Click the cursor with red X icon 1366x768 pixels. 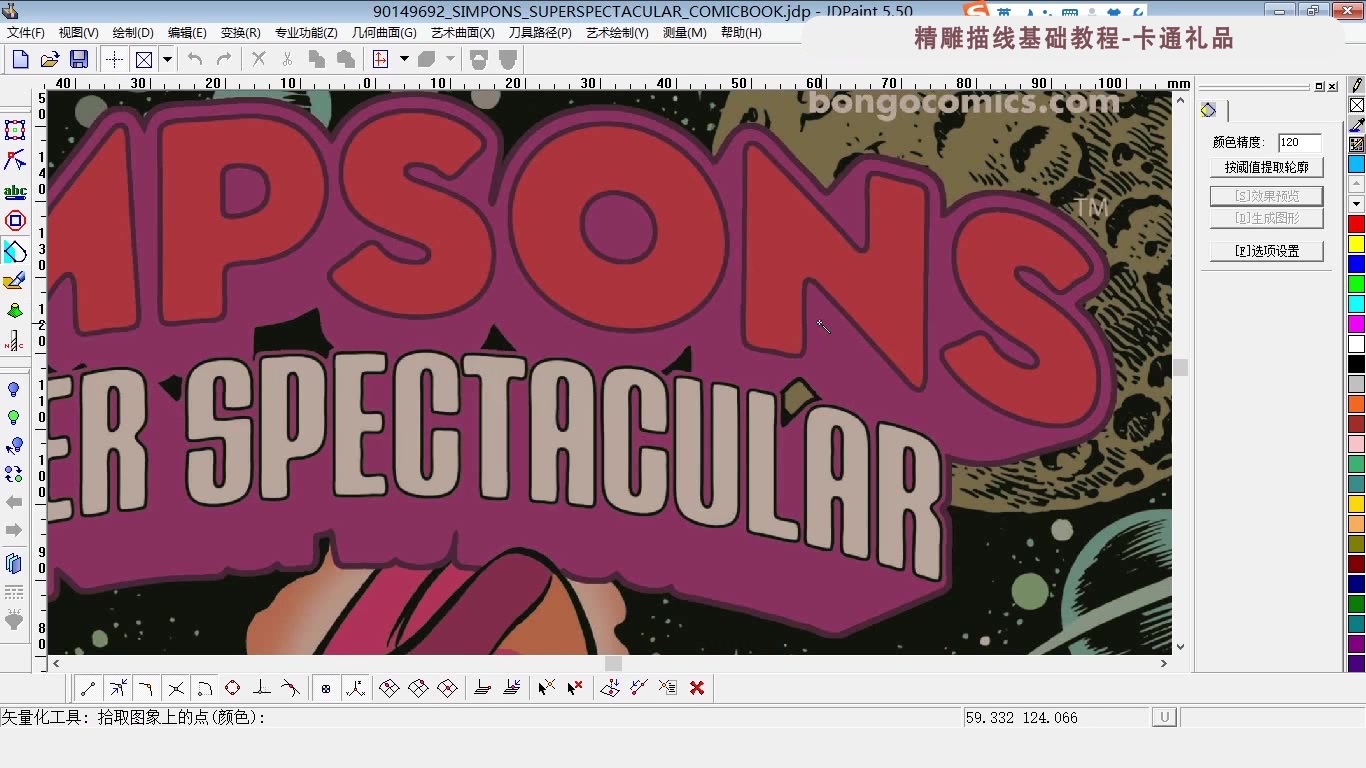(x=575, y=688)
